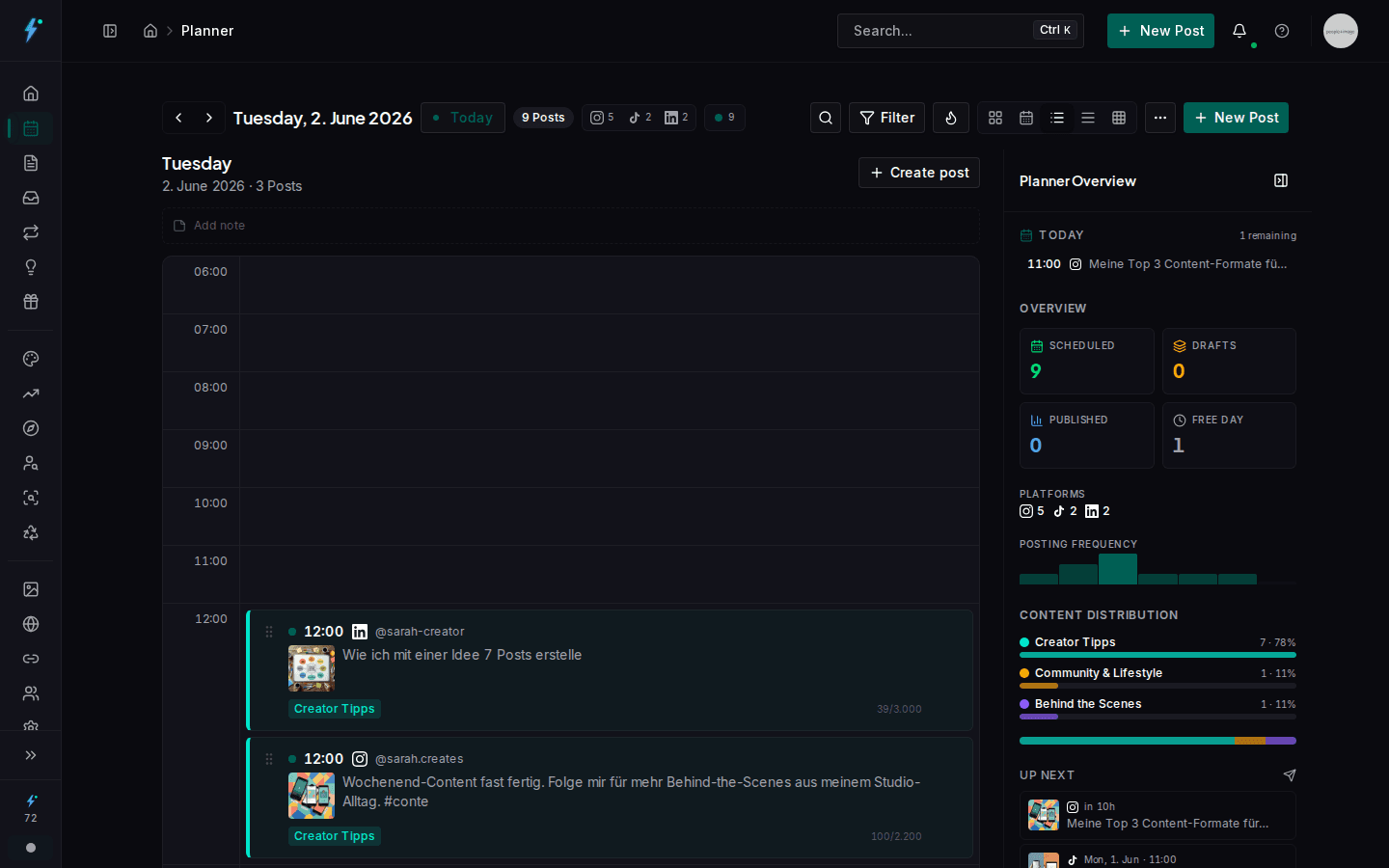Screen dimensions: 1389x868
Task: Open the lightbulb ideas icon in sidebar
Action: click(x=31, y=267)
